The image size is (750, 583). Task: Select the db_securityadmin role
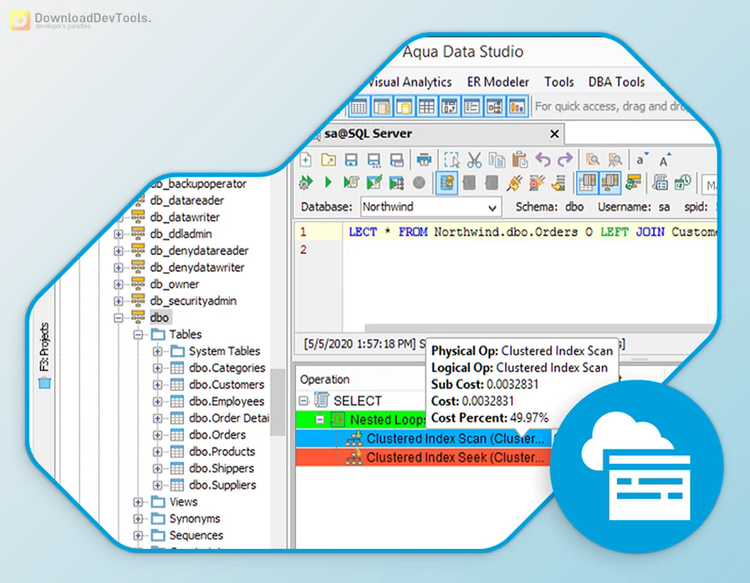pyautogui.click(x=193, y=301)
